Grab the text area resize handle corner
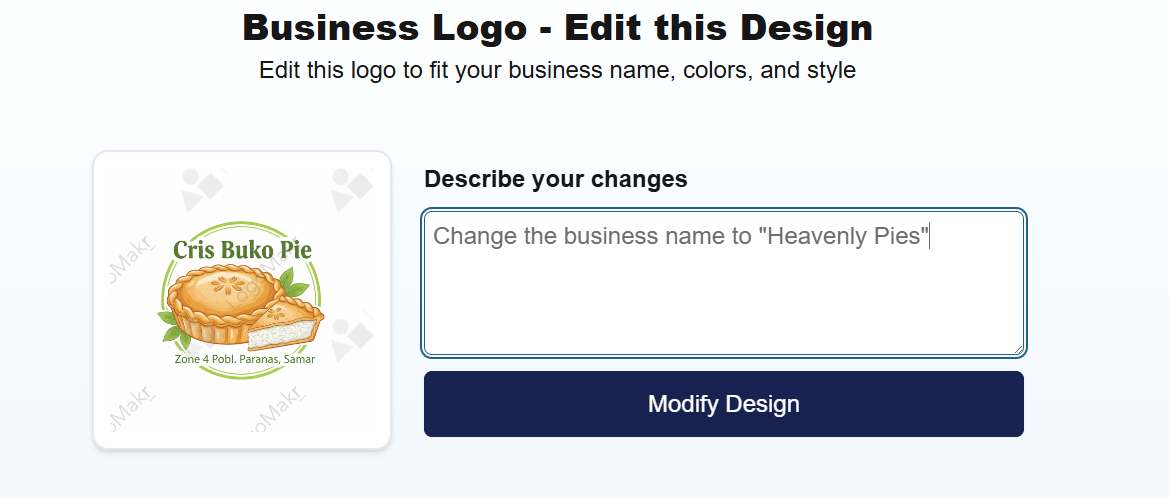Screen dimensions: 1169x498 tap(1018, 348)
